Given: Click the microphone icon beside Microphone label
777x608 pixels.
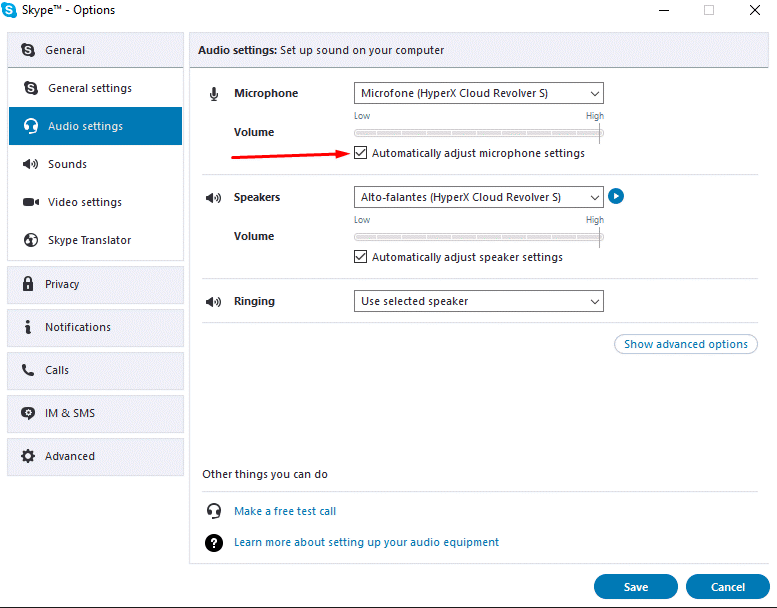Looking at the screenshot, I should pyautogui.click(x=214, y=94).
